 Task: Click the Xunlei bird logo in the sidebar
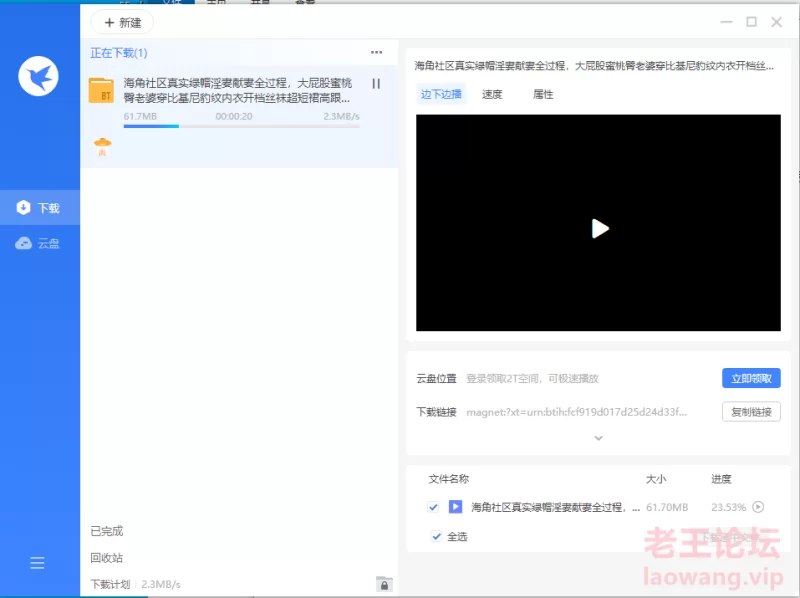[40, 76]
